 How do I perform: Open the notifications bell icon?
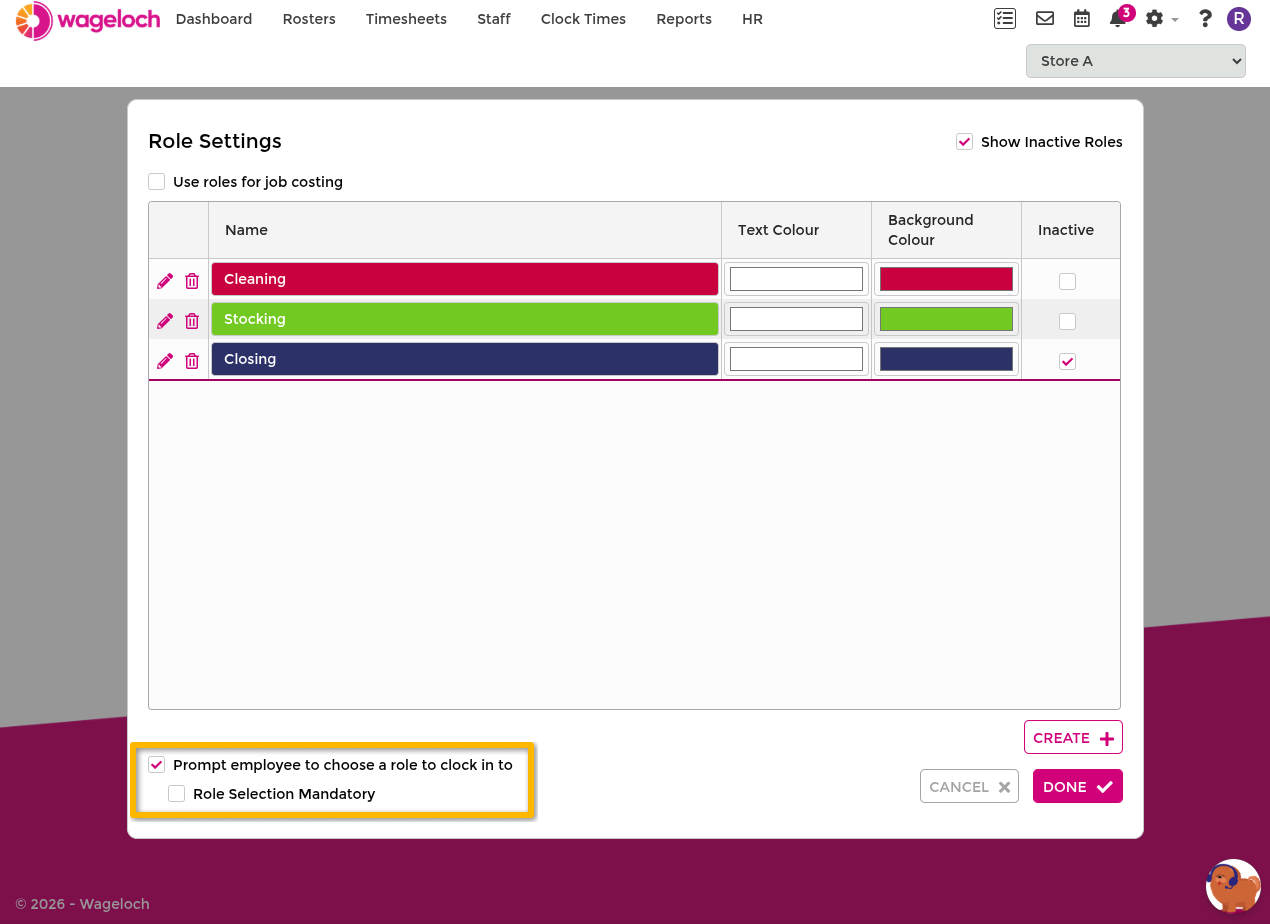tap(1118, 19)
